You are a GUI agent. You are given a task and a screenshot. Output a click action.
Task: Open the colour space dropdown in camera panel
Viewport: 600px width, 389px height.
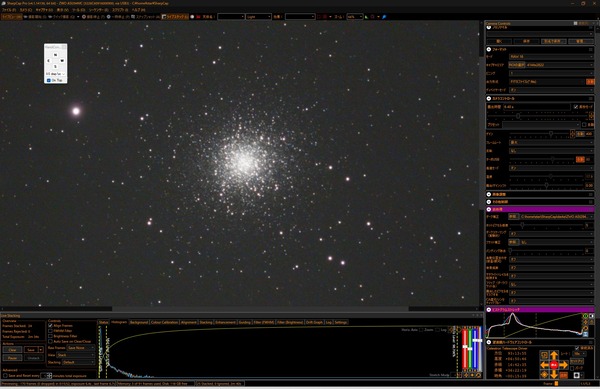click(551, 57)
